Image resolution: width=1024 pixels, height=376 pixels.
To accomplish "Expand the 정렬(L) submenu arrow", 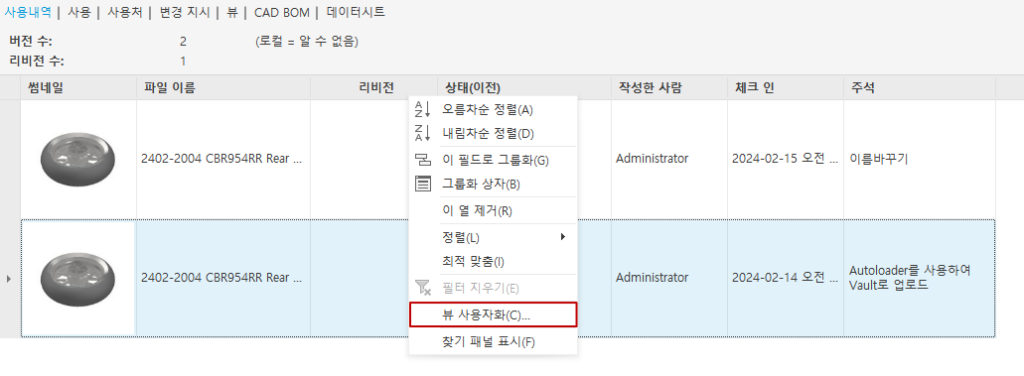I will (563, 236).
